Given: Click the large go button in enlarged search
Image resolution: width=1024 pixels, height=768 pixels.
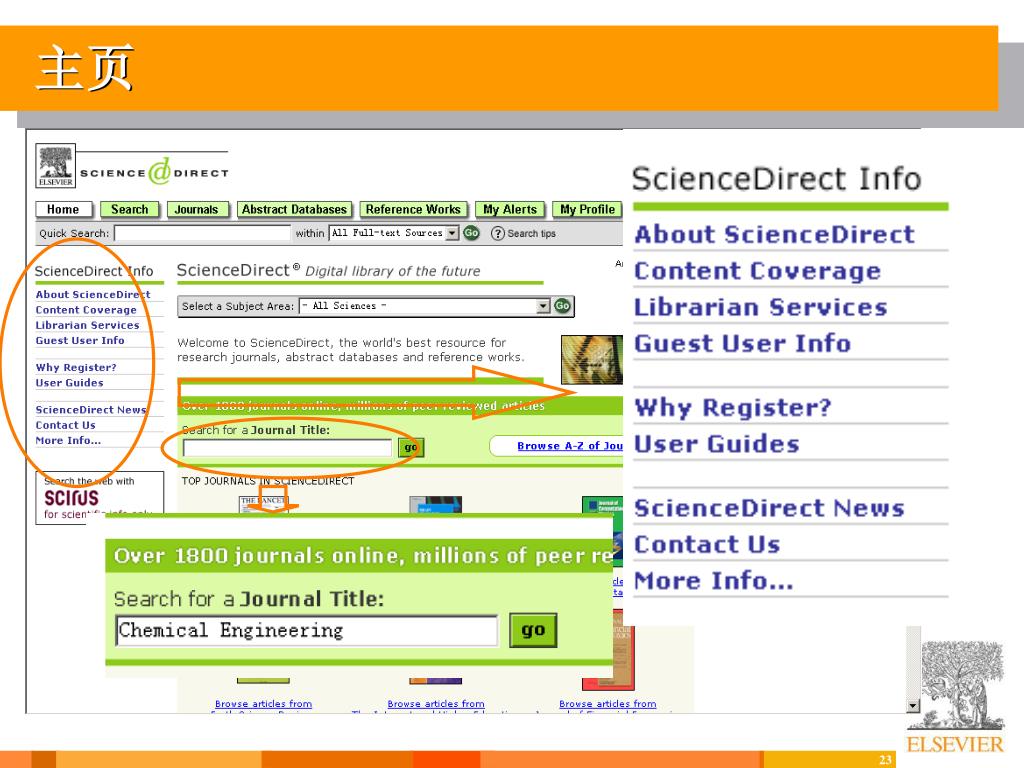Looking at the screenshot, I should [x=533, y=630].
